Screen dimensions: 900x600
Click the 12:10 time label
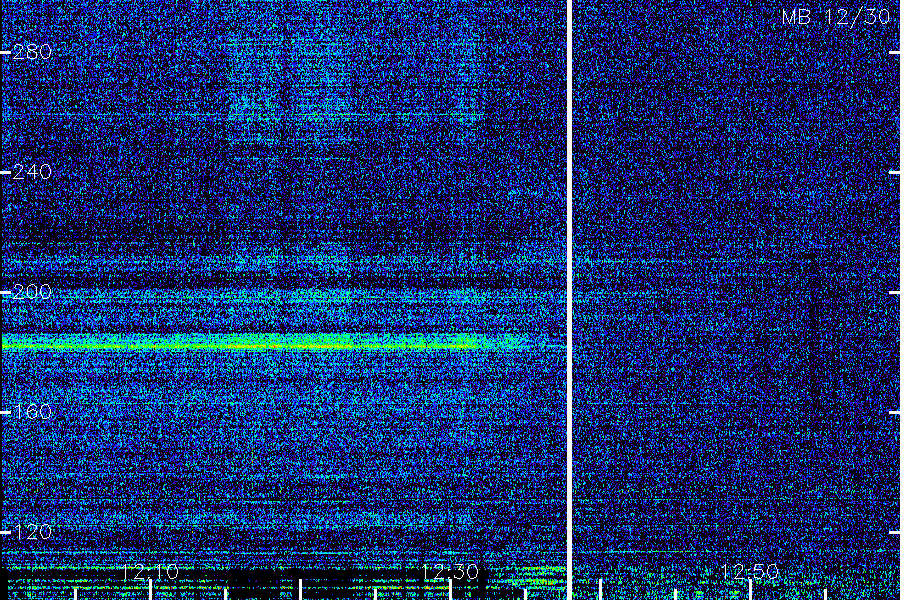tap(150, 571)
